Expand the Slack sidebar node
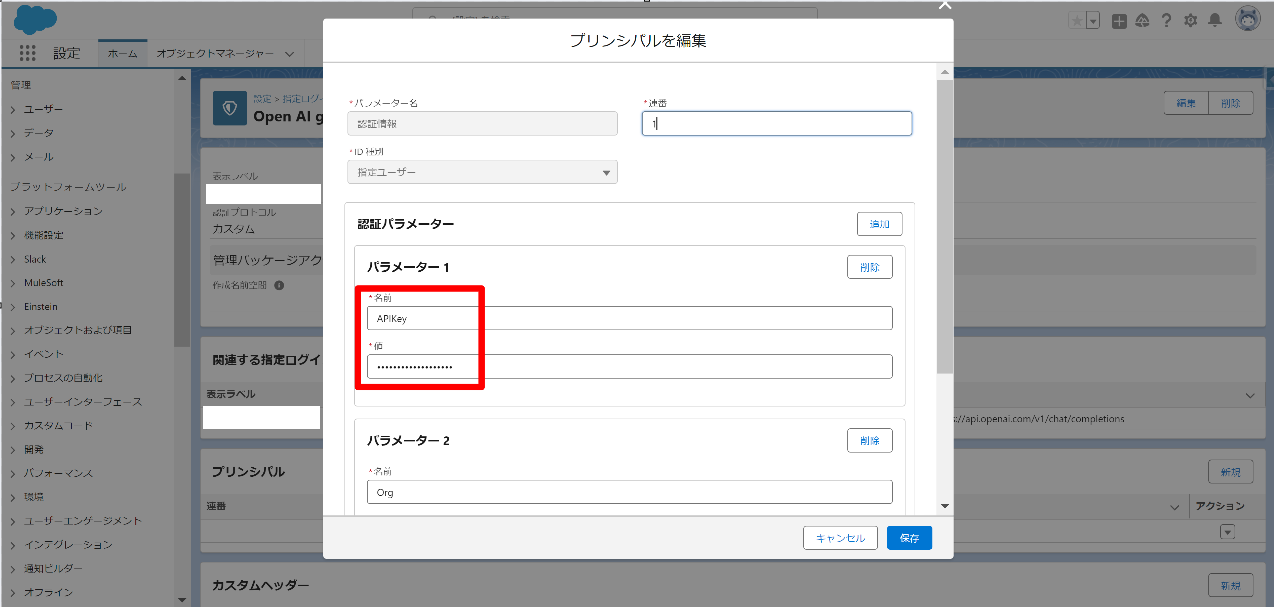The width and height of the screenshot is (1274, 607). pyautogui.click(x=13, y=259)
